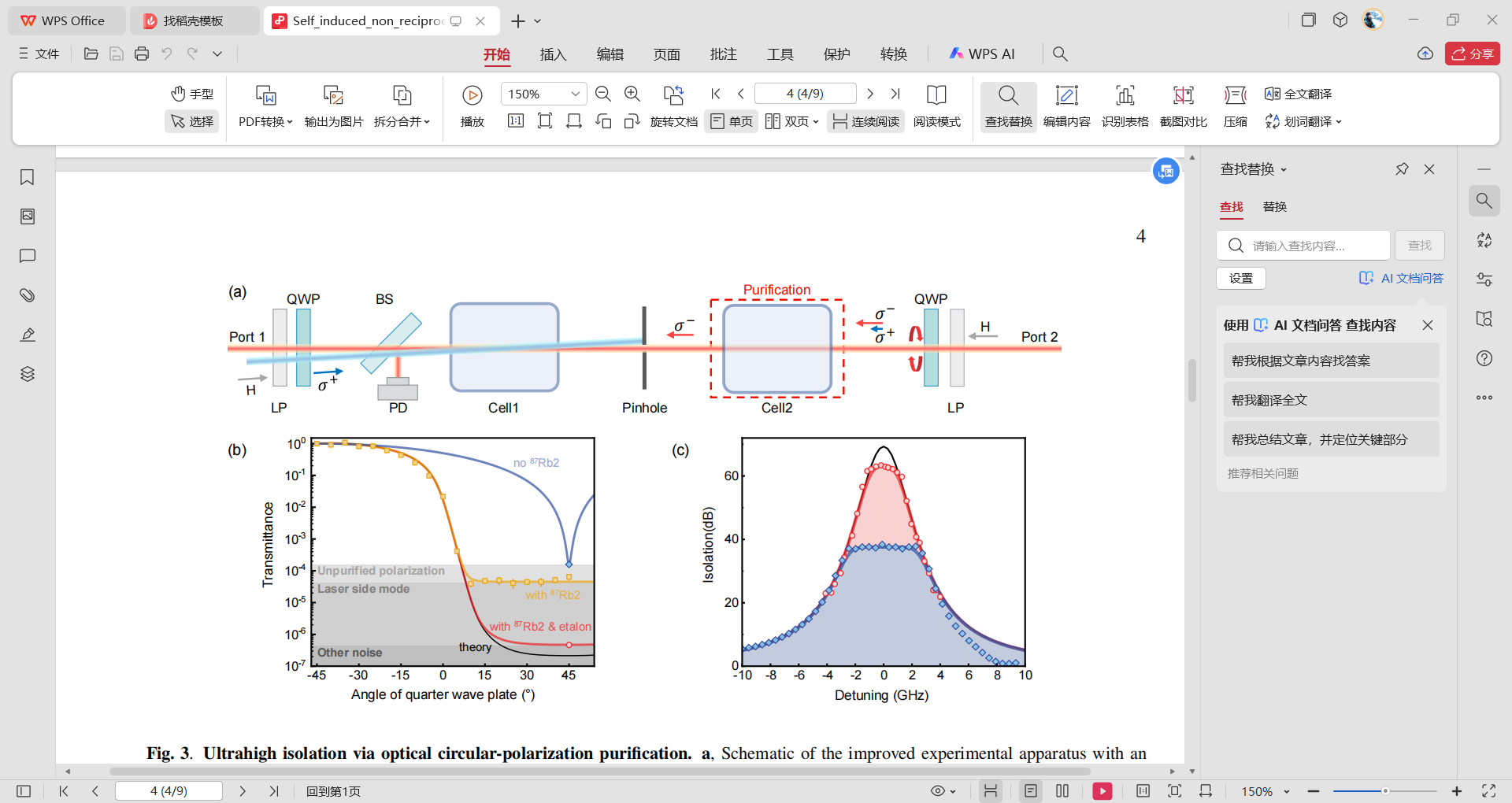Viewport: 1512px width, 803px height.
Task: Click the Settings button in find panel
Action: click(x=1240, y=278)
